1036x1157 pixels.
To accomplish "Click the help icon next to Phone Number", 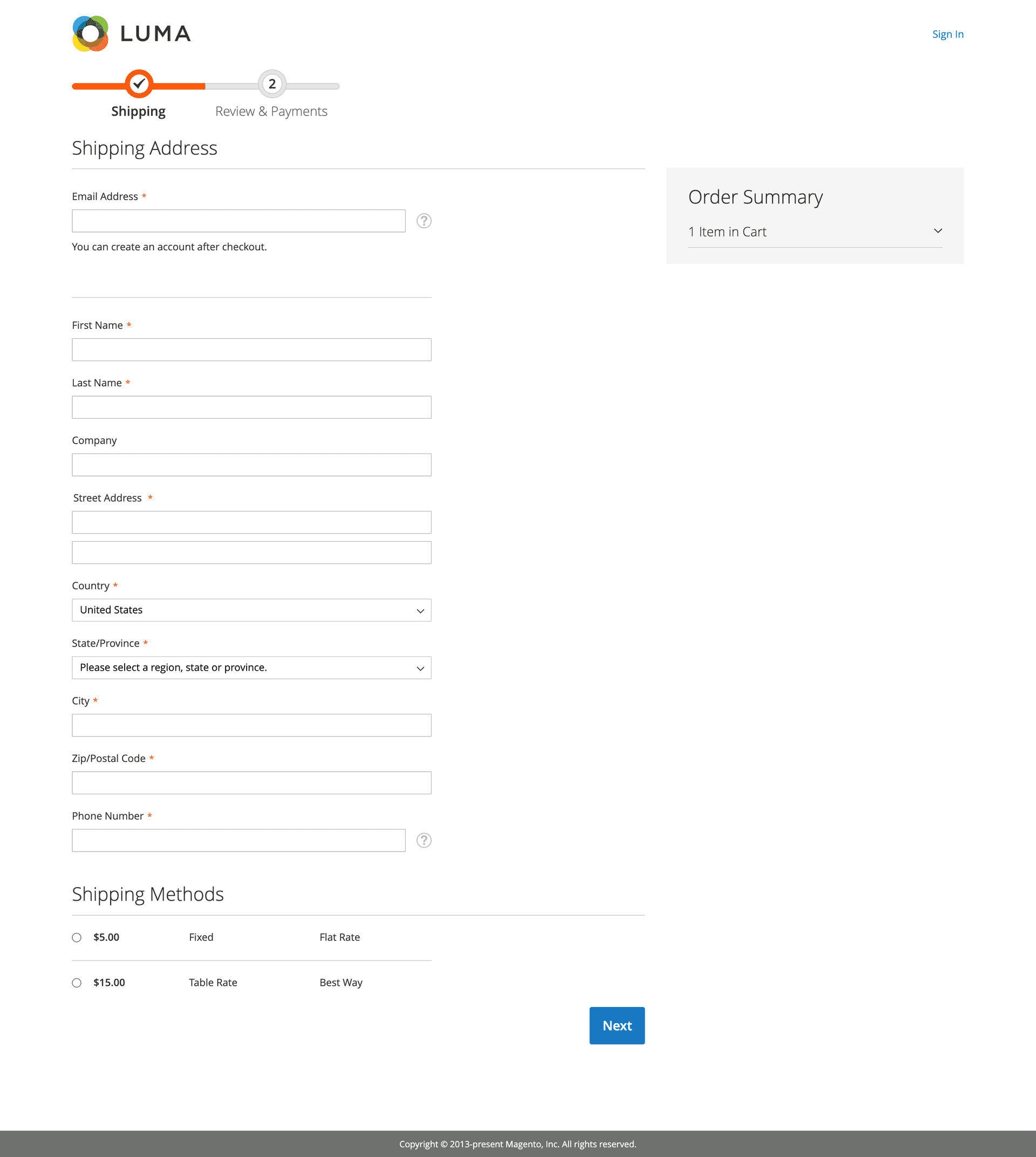I will (x=424, y=839).
